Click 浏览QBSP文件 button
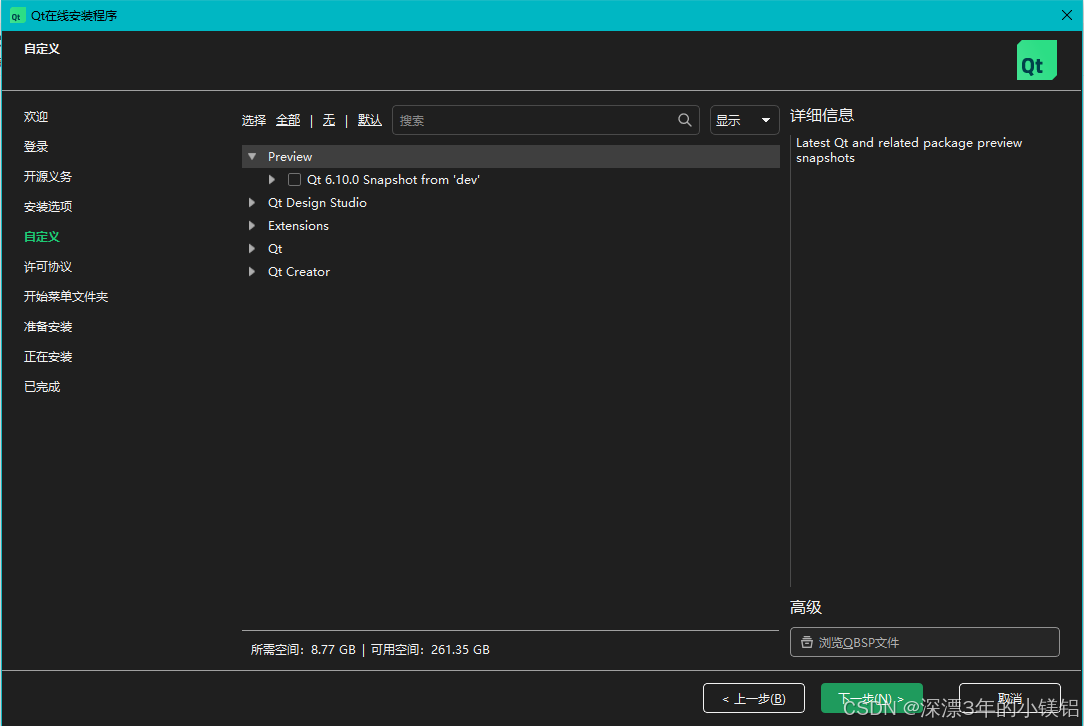1084x726 pixels. click(x=924, y=642)
